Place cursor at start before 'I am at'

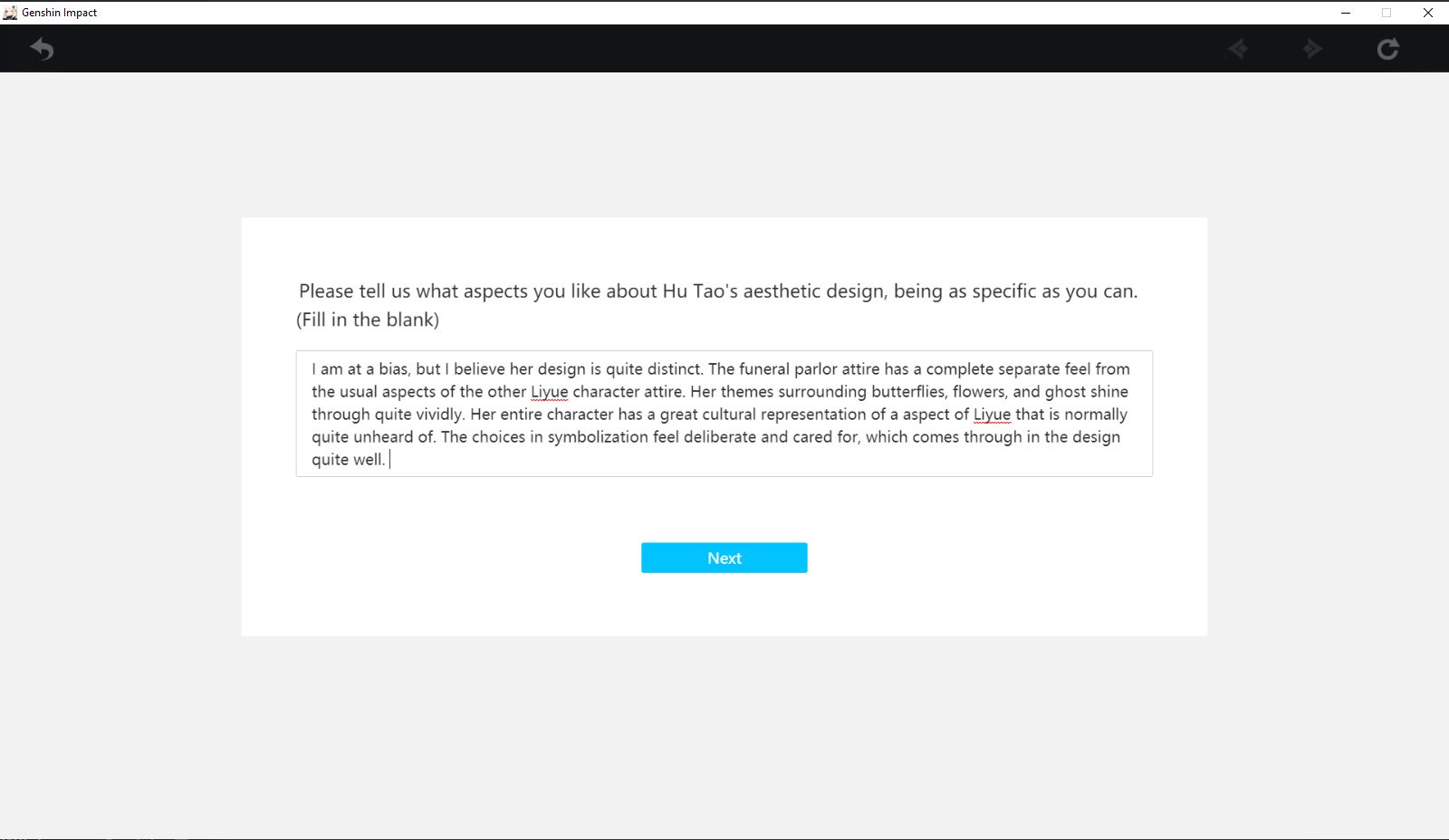click(x=312, y=369)
